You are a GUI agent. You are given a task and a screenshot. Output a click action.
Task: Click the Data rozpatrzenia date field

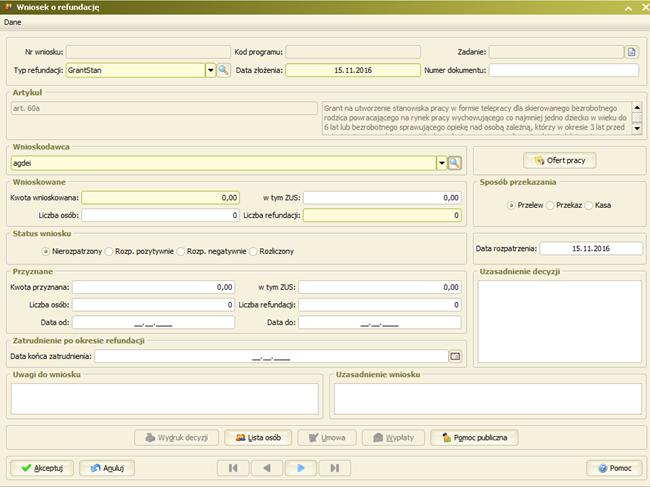click(591, 248)
